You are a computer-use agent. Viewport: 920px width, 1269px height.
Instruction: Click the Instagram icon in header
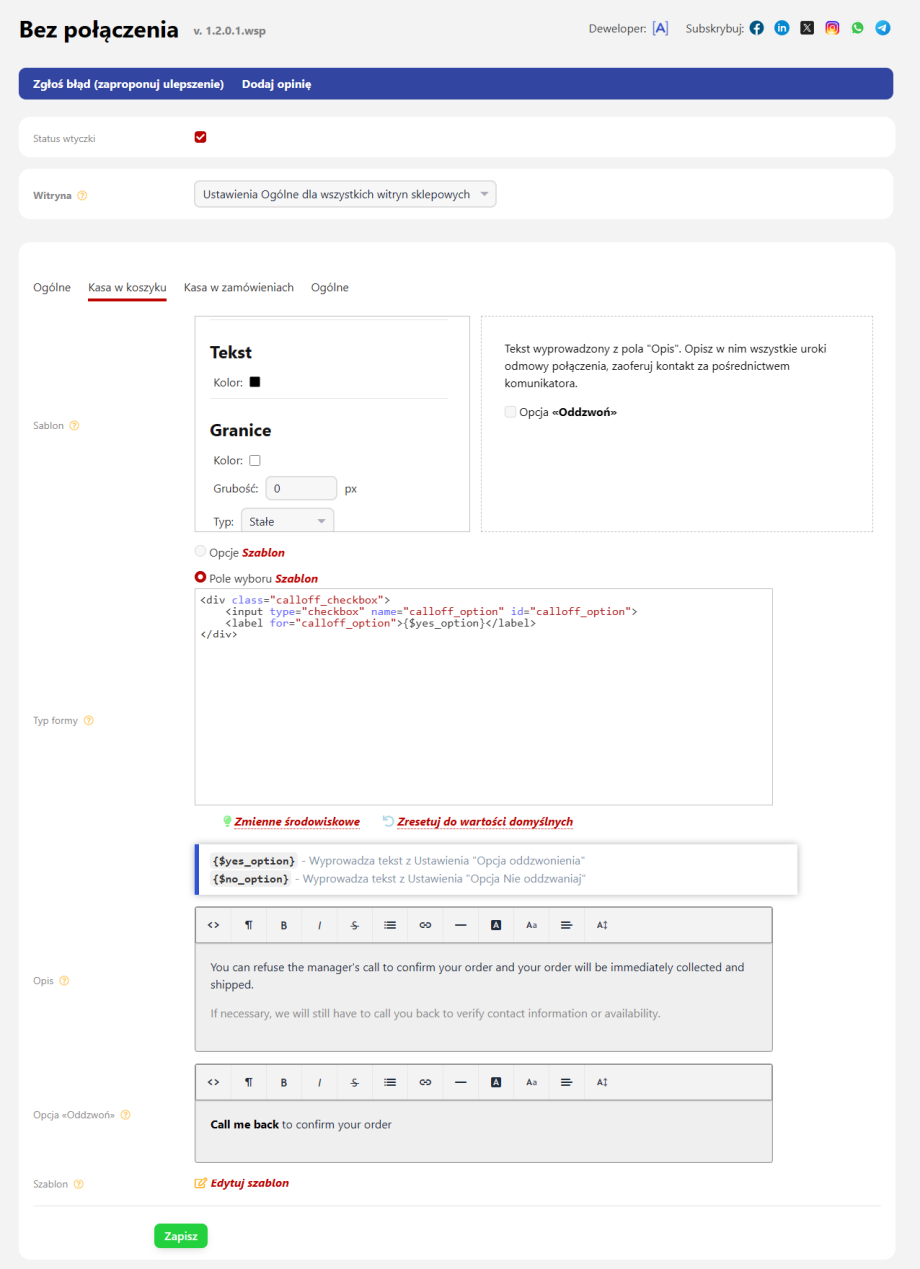coord(832,28)
